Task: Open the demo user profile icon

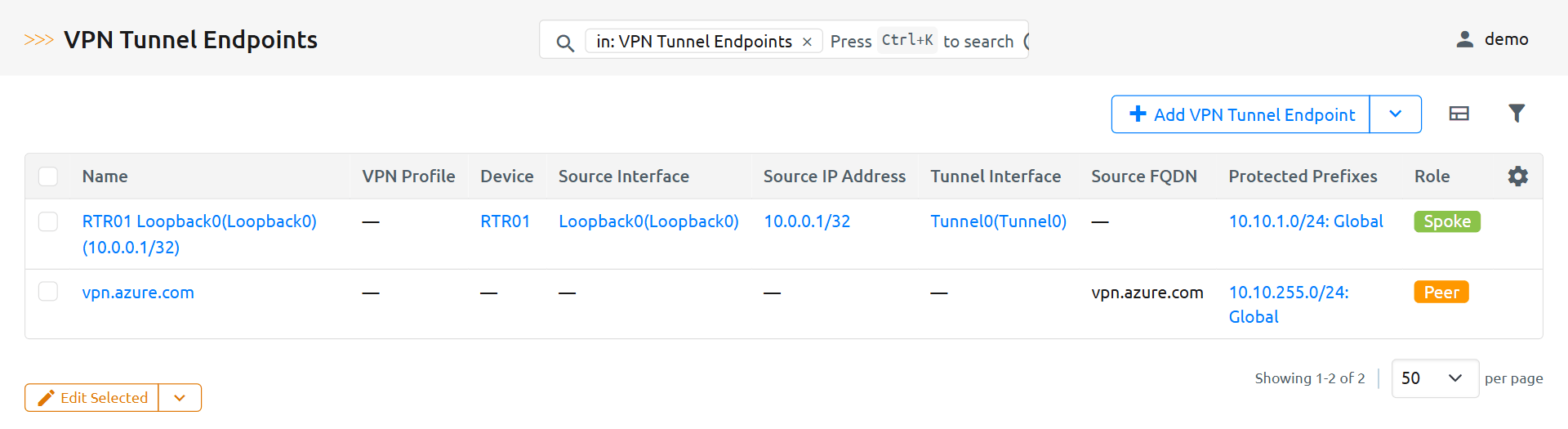Action: (x=1464, y=39)
